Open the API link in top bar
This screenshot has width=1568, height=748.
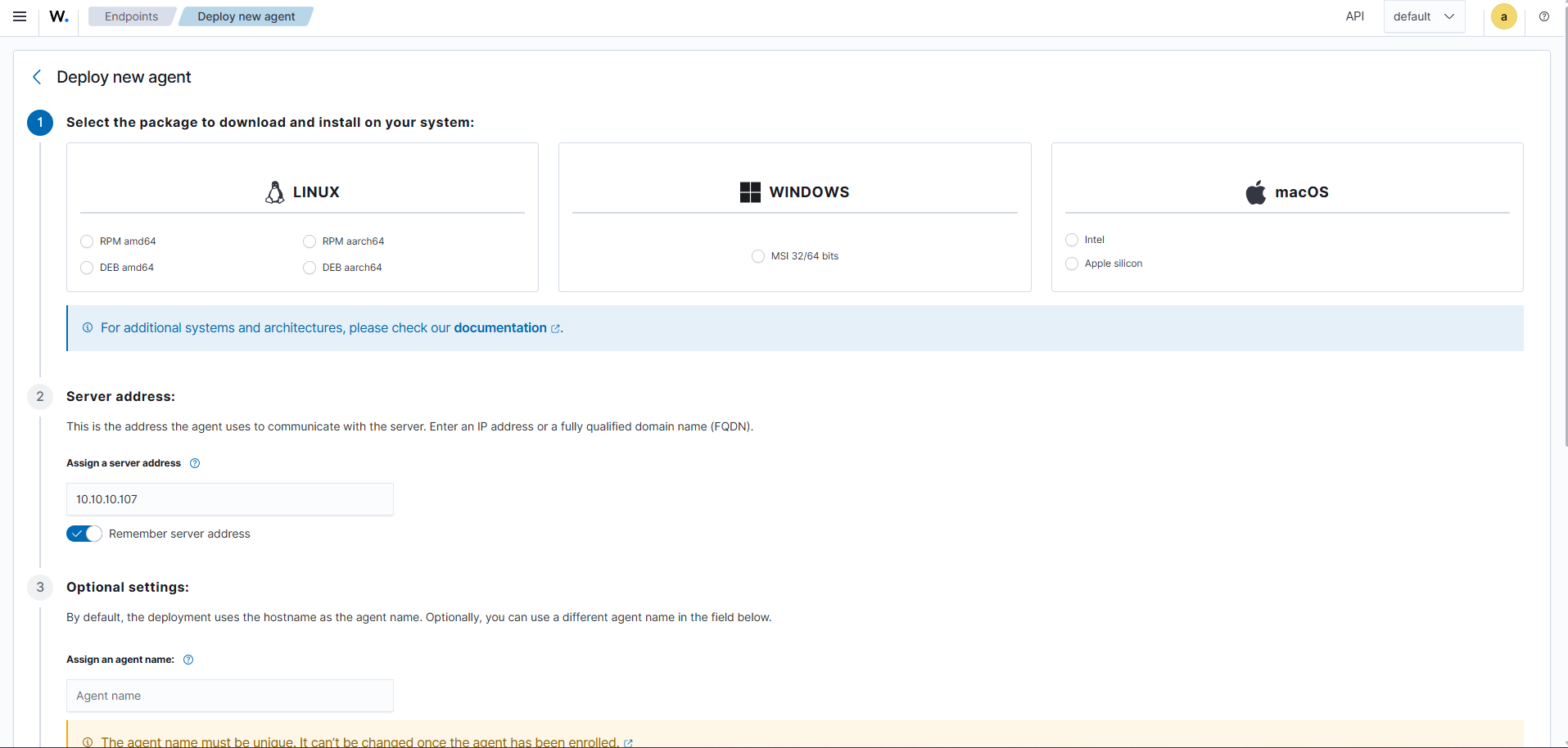[1355, 16]
